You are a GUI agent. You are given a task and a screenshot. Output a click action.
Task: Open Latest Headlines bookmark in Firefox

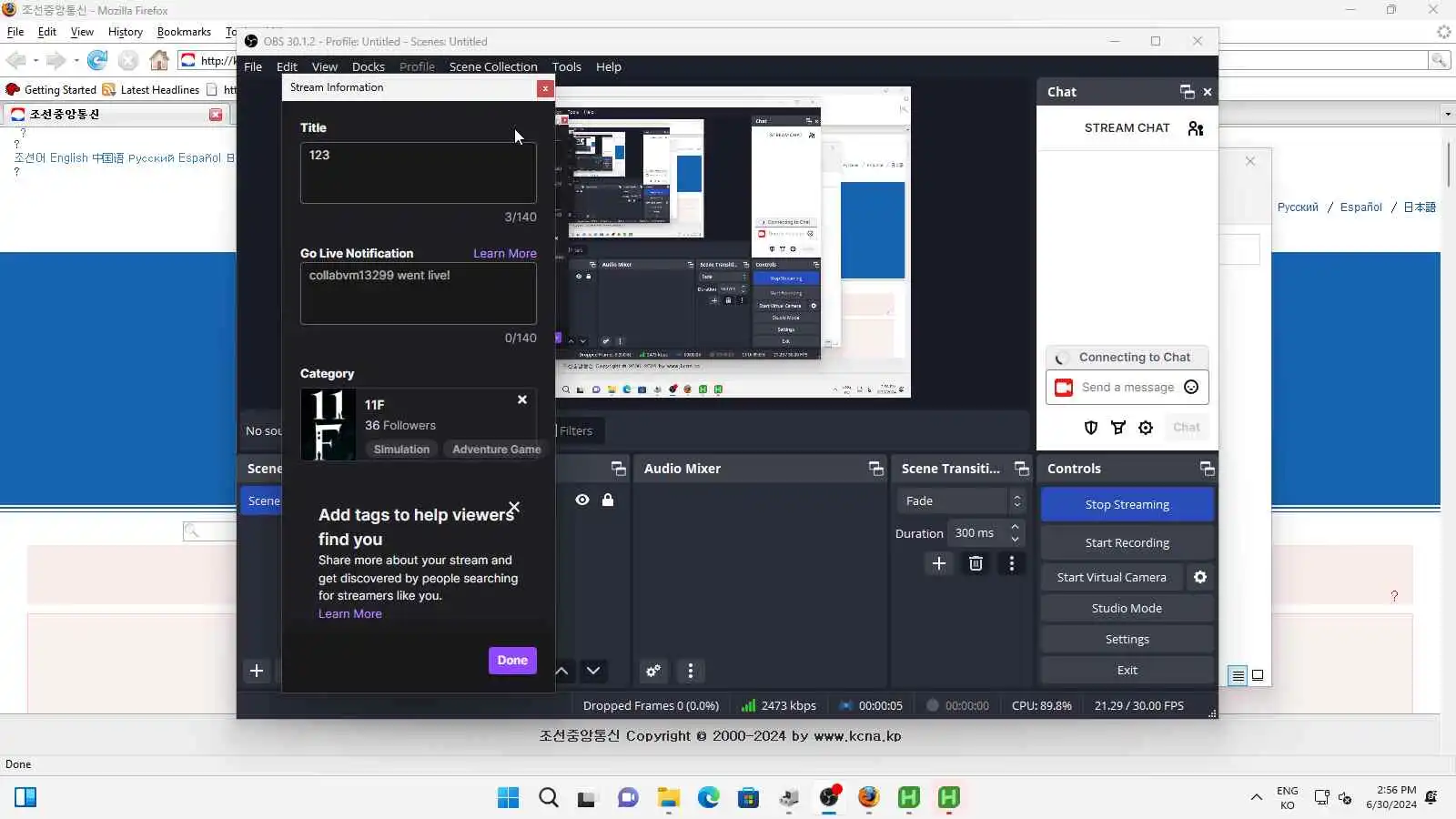(x=151, y=90)
